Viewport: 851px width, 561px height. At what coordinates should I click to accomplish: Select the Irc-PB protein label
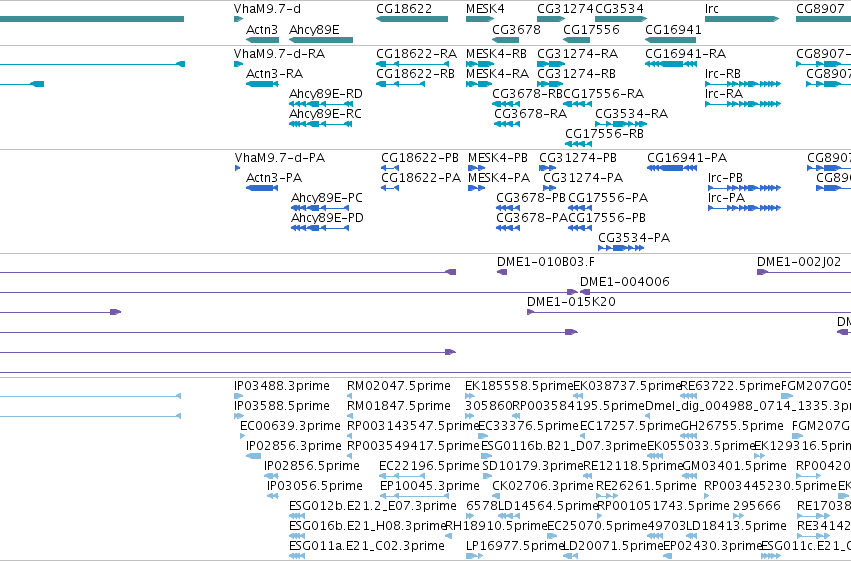click(x=725, y=178)
